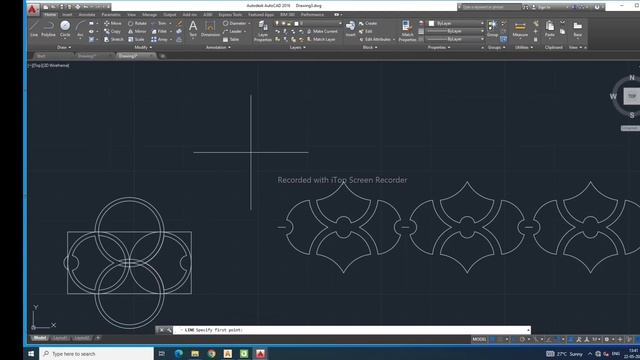Expand the Draw panel

(x=64, y=47)
